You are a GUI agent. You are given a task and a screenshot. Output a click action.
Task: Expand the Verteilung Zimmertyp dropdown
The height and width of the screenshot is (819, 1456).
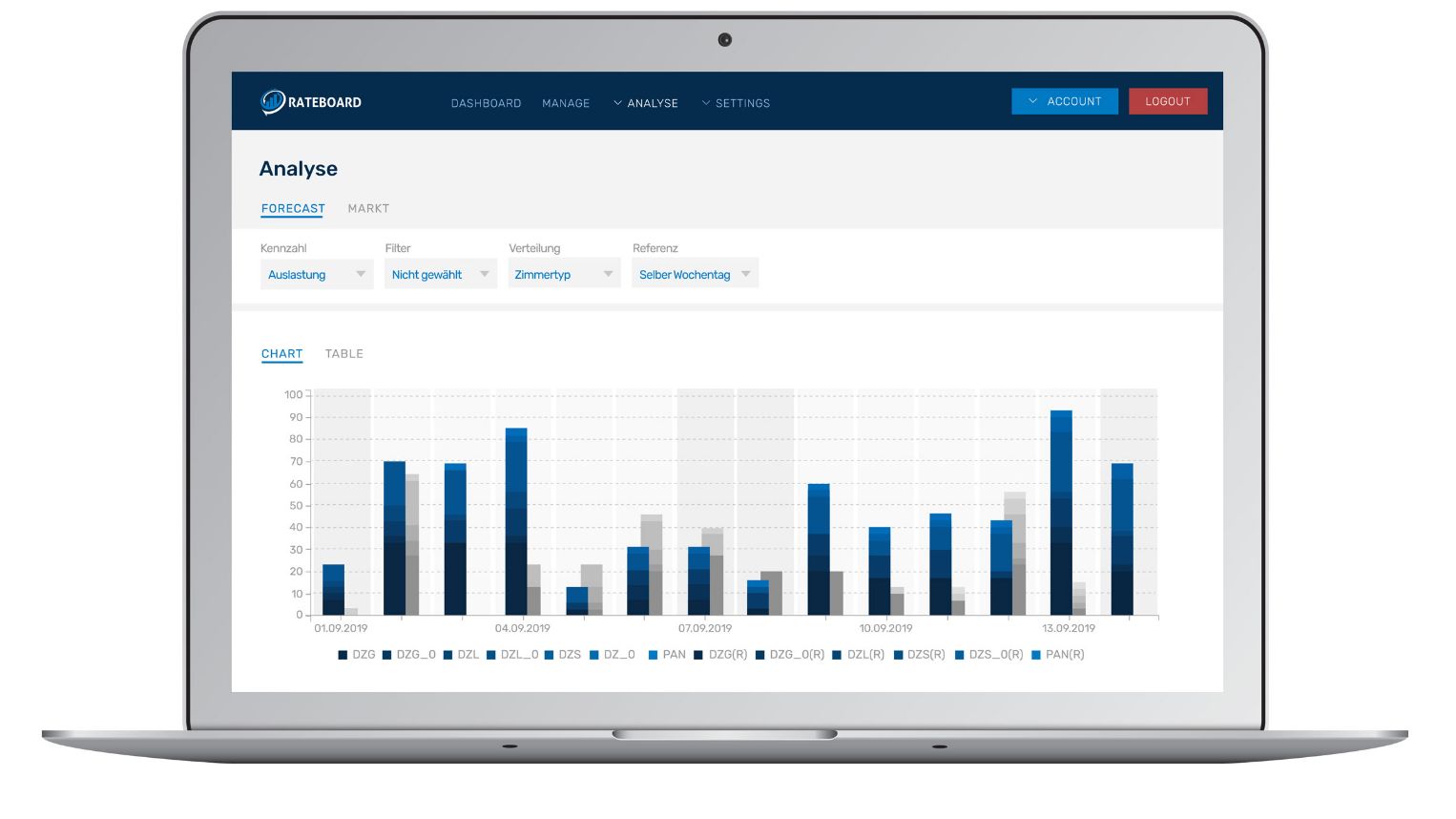564,274
